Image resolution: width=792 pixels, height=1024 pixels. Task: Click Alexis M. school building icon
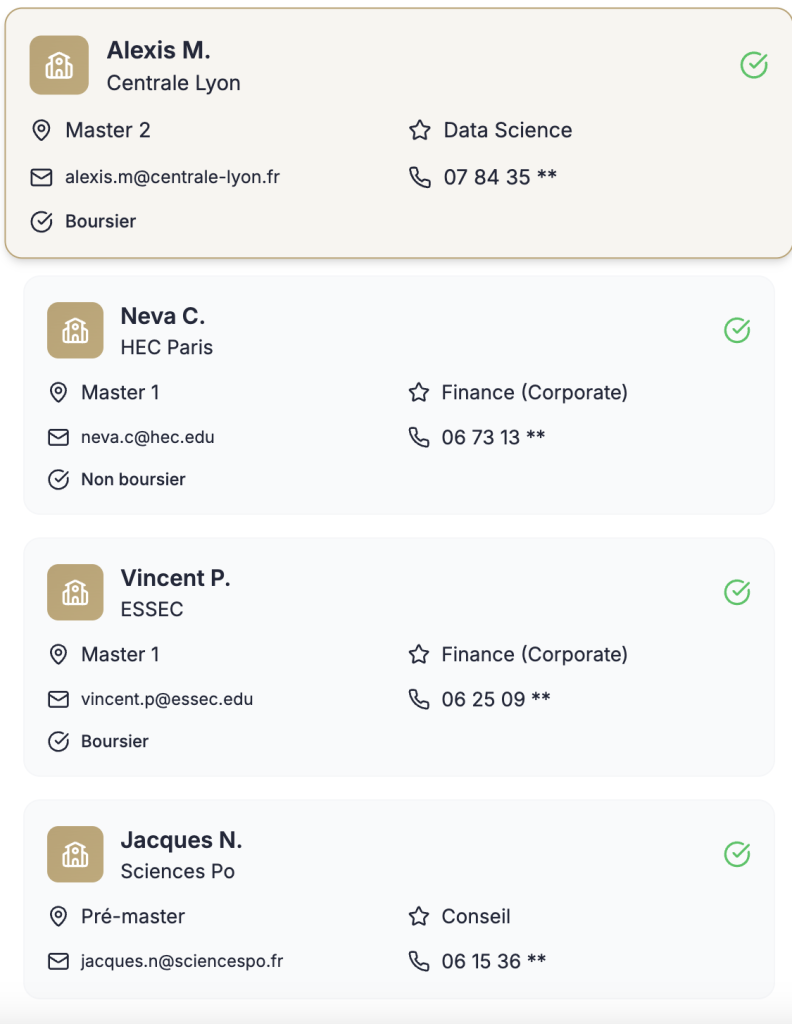tap(59, 65)
